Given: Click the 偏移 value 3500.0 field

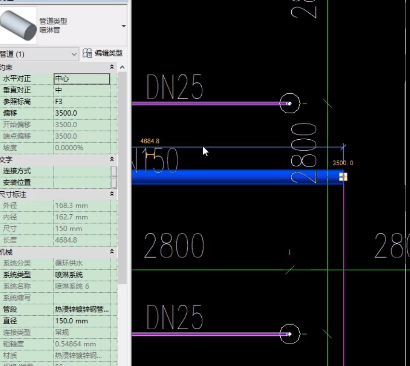Looking at the screenshot, I should 82,113.
